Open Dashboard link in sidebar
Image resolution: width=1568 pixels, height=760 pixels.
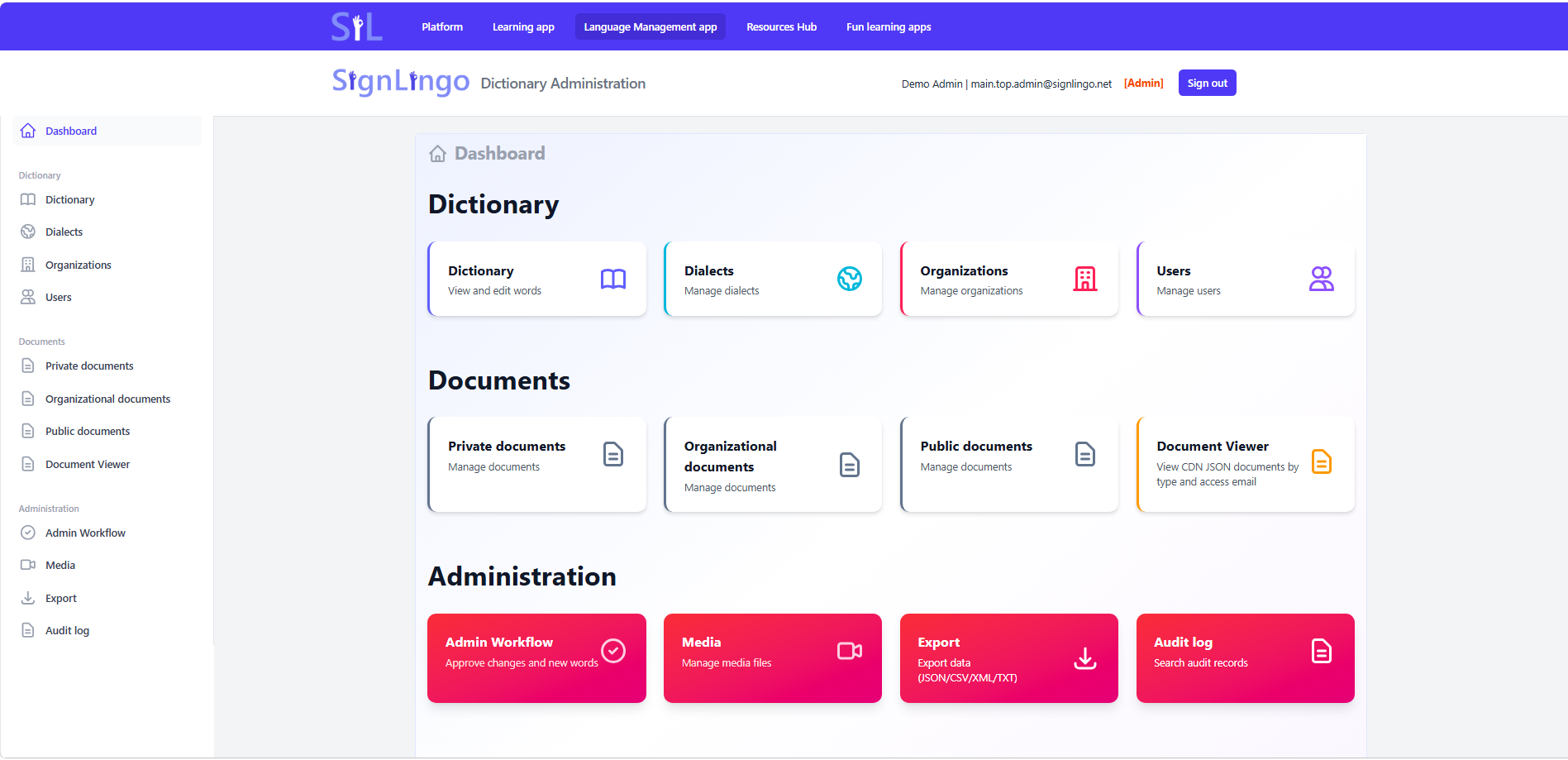tap(107, 131)
